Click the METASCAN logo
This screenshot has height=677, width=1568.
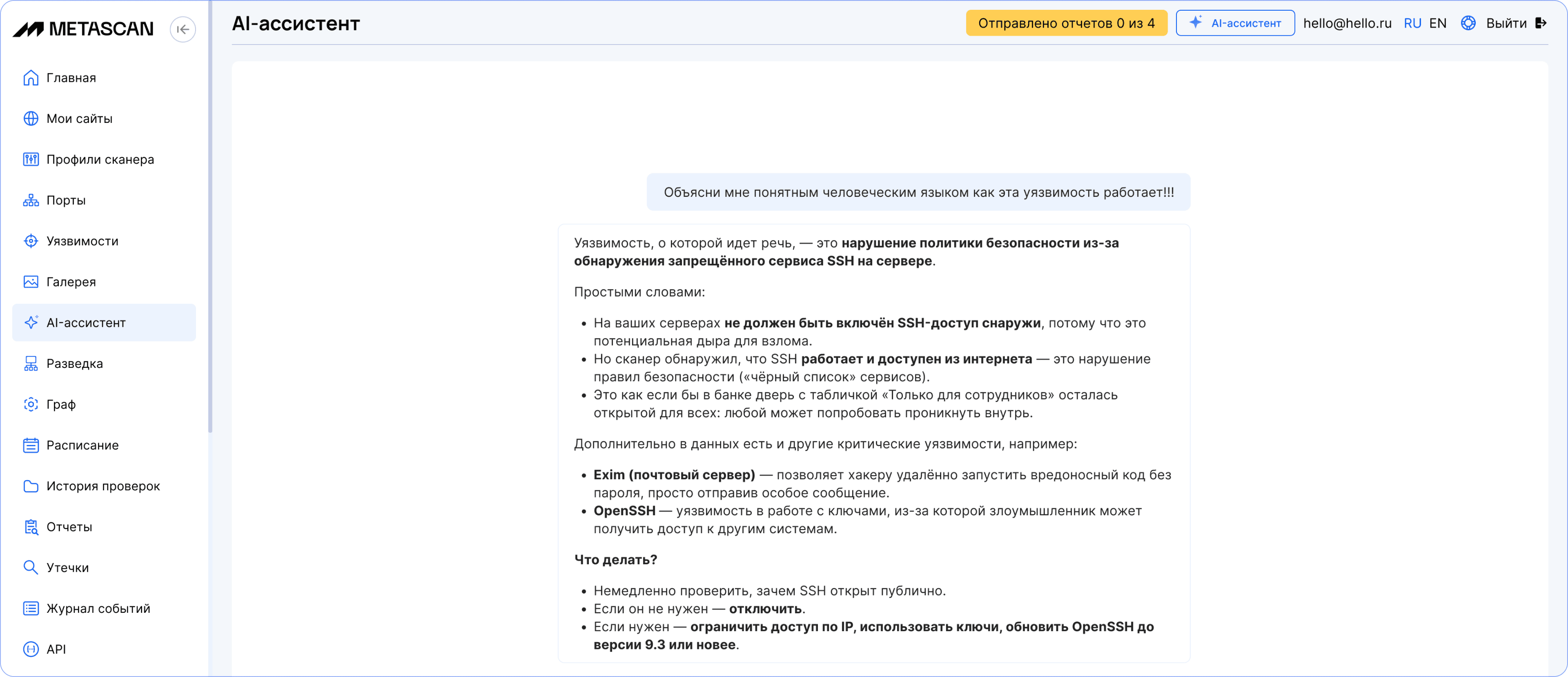pos(83,29)
